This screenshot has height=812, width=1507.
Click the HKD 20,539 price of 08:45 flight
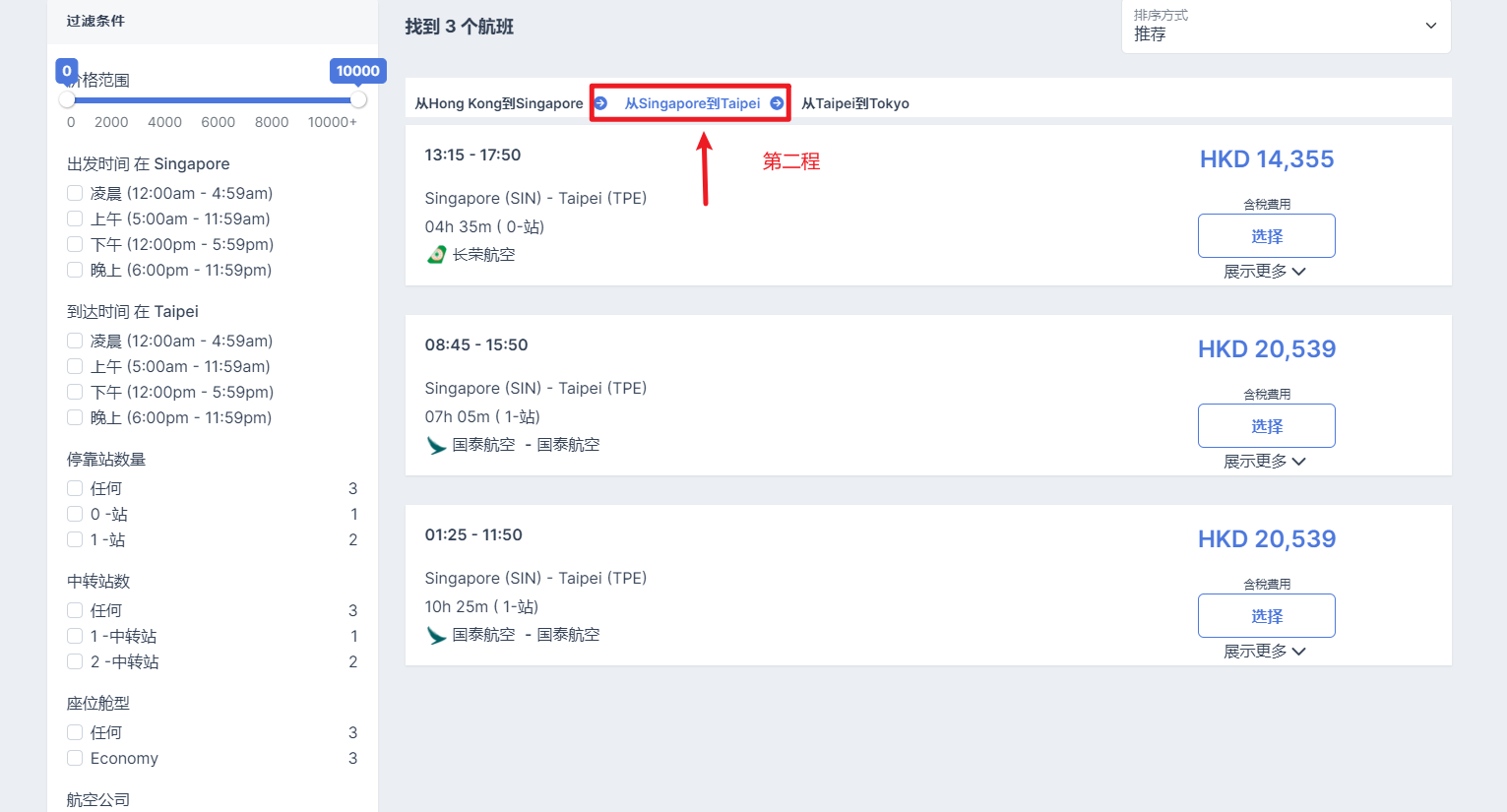(x=1266, y=349)
